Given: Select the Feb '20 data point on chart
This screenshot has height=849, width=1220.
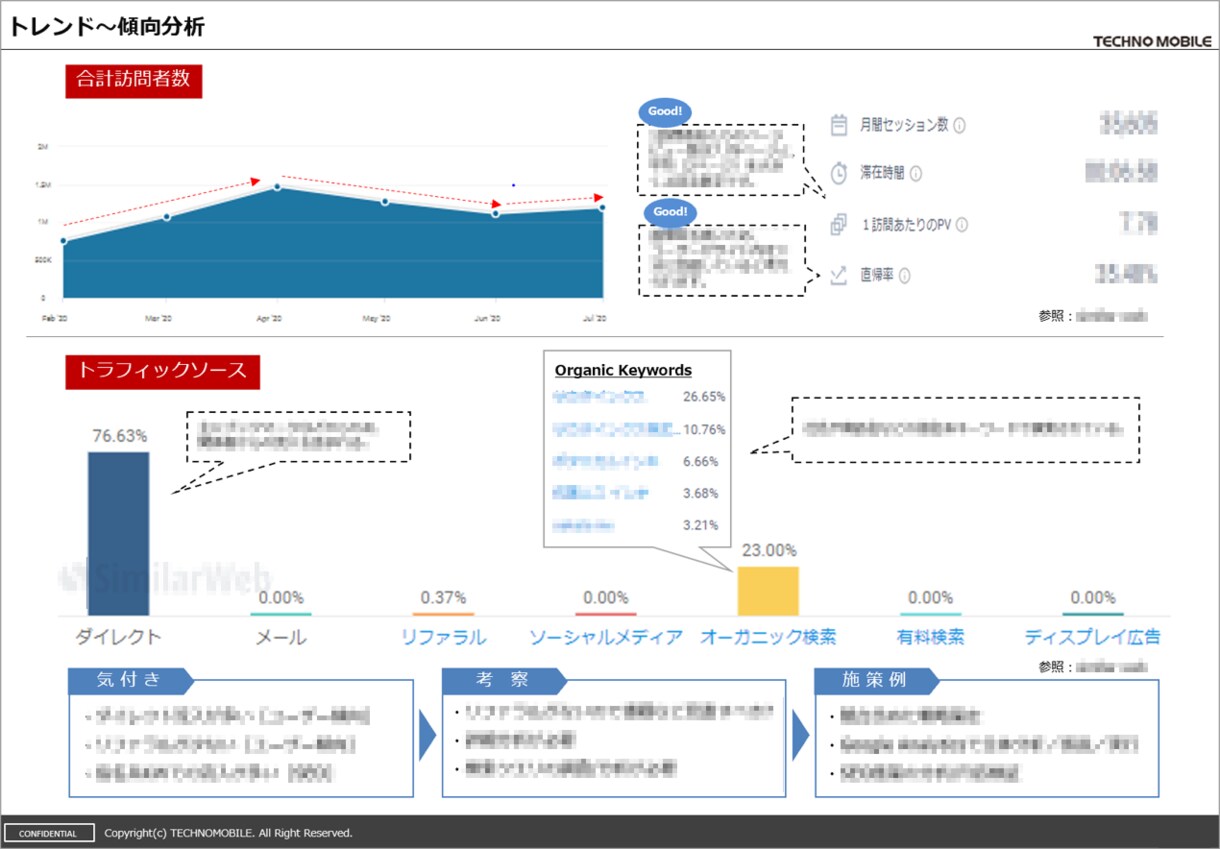Looking at the screenshot, I should click(63, 241).
